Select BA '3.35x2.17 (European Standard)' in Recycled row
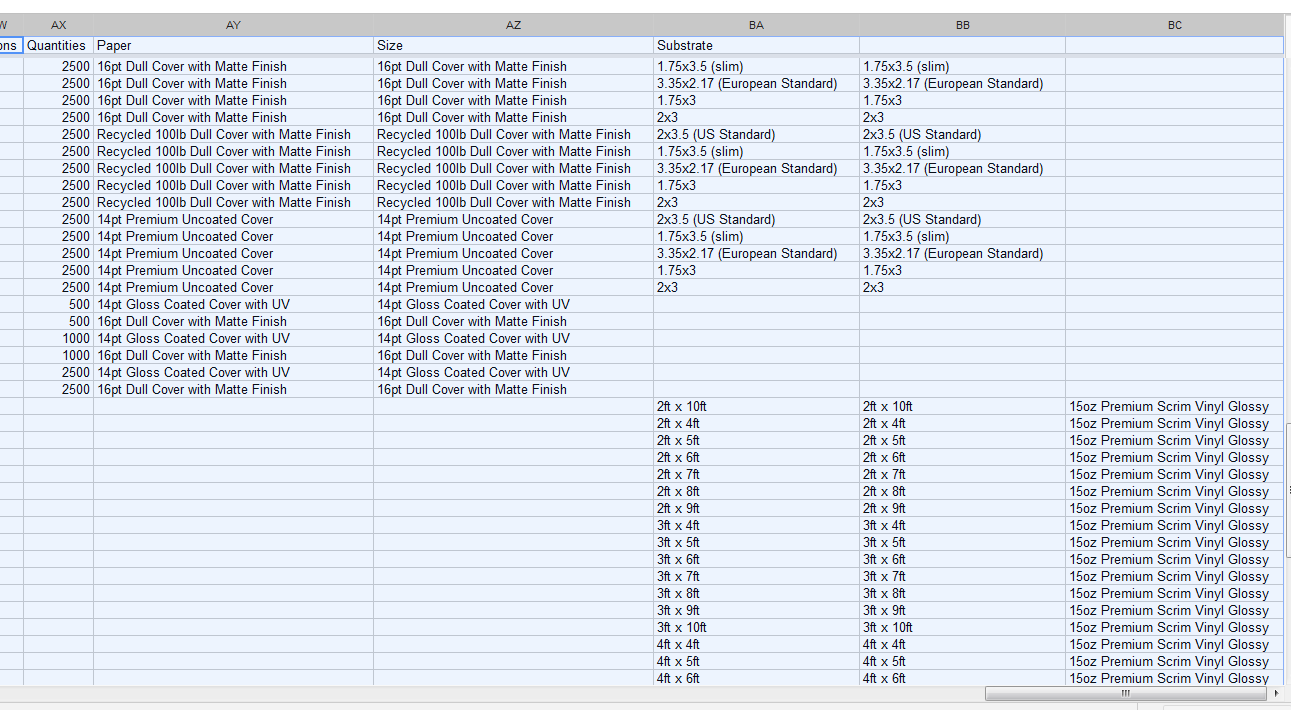The width and height of the screenshot is (1291, 710). pyautogui.click(x=756, y=168)
